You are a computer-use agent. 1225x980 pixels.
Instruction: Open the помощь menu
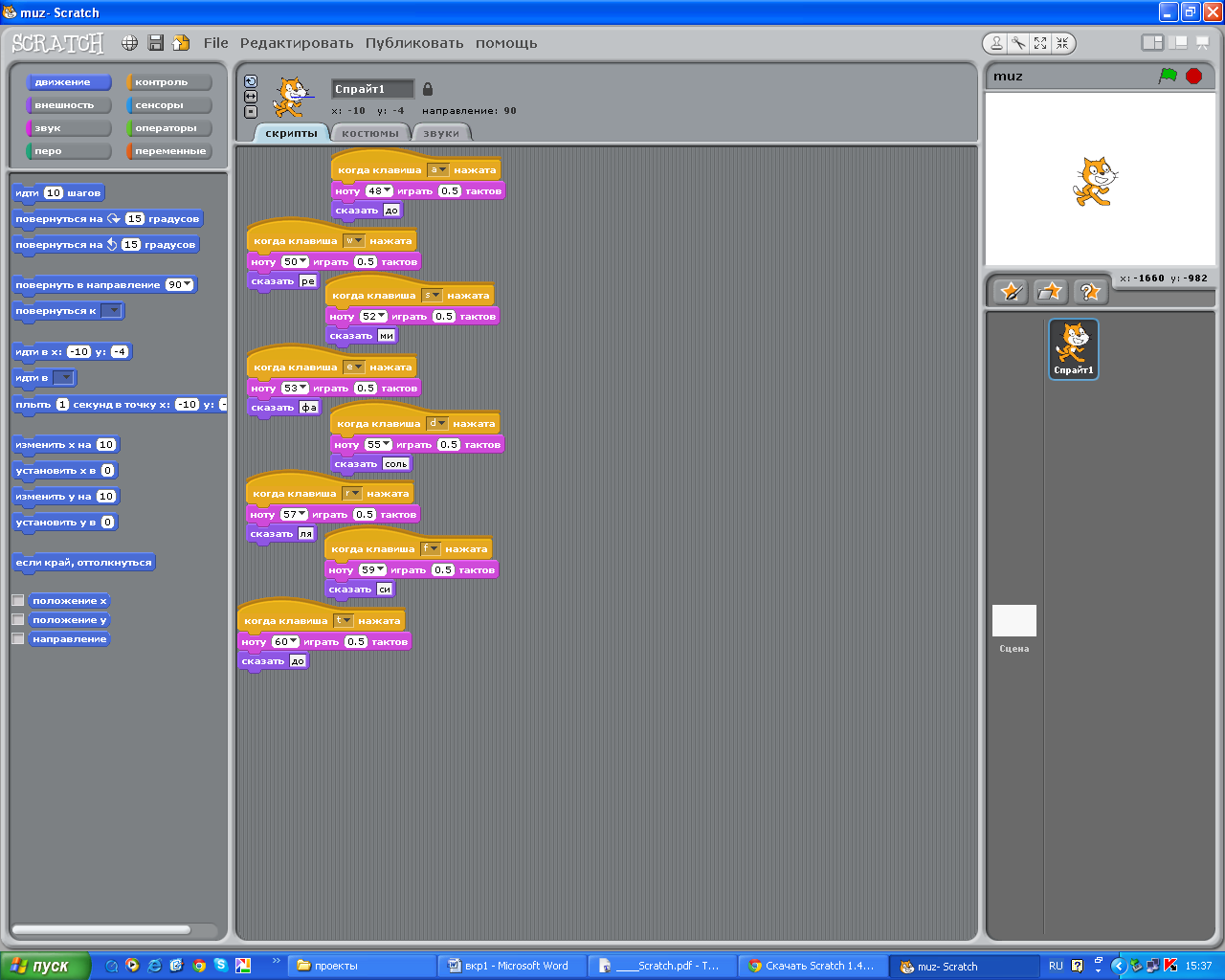coord(506,43)
